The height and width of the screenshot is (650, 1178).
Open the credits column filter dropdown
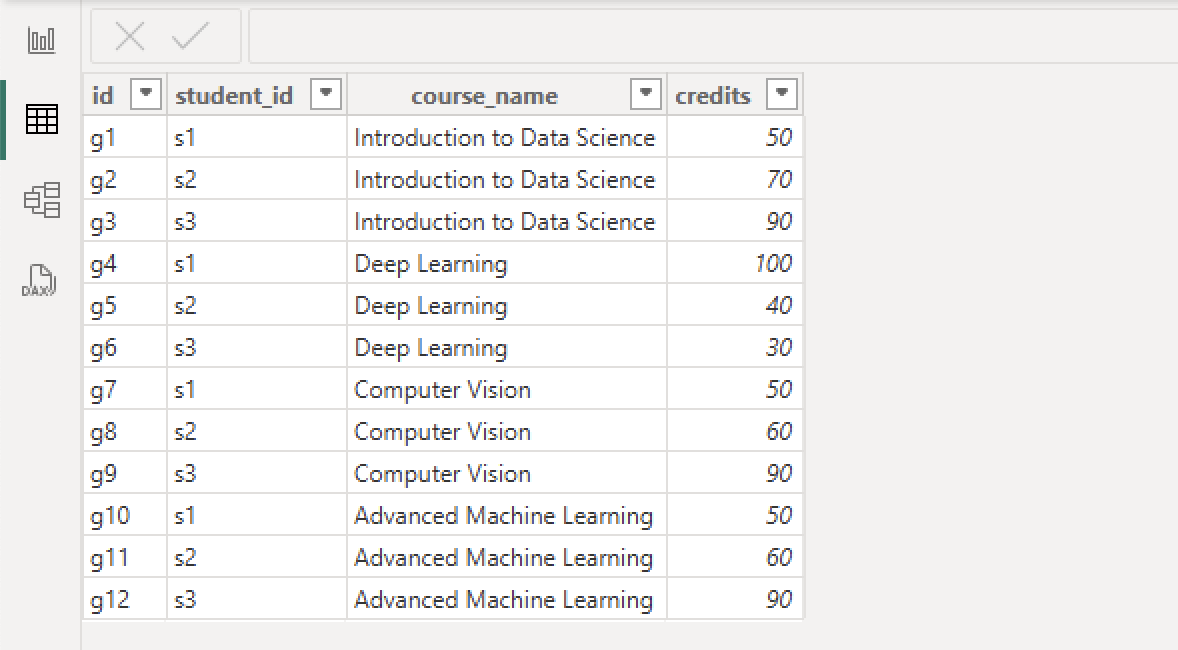(x=781, y=93)
